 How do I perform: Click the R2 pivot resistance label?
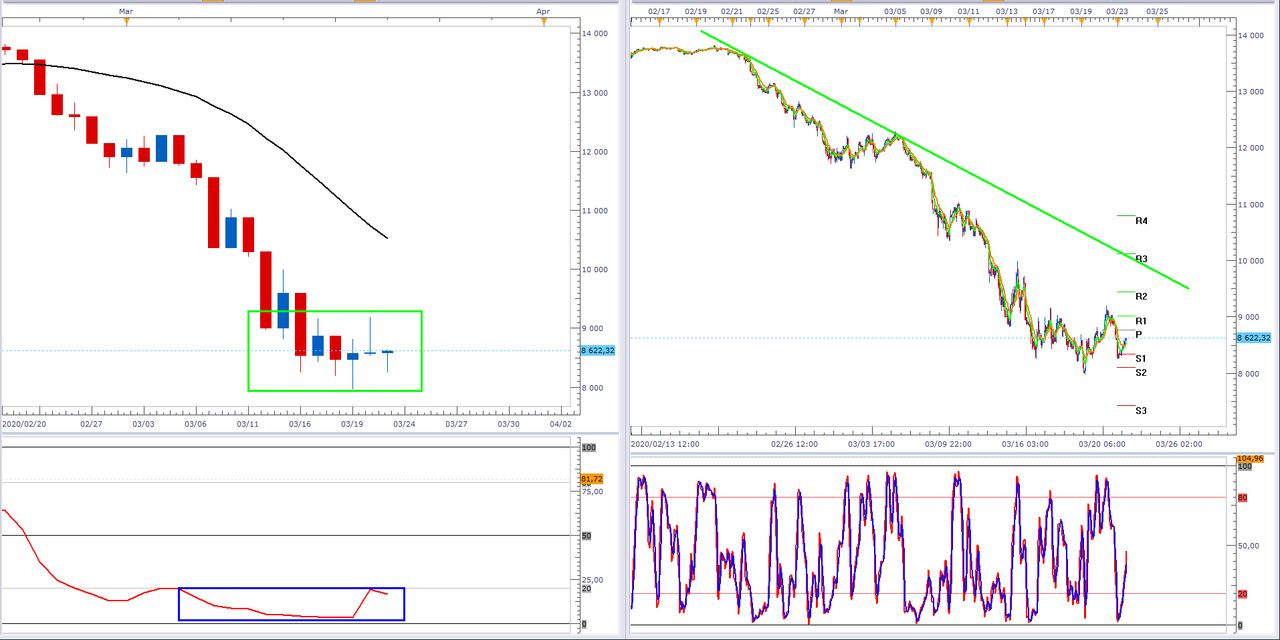point(1141,297)
